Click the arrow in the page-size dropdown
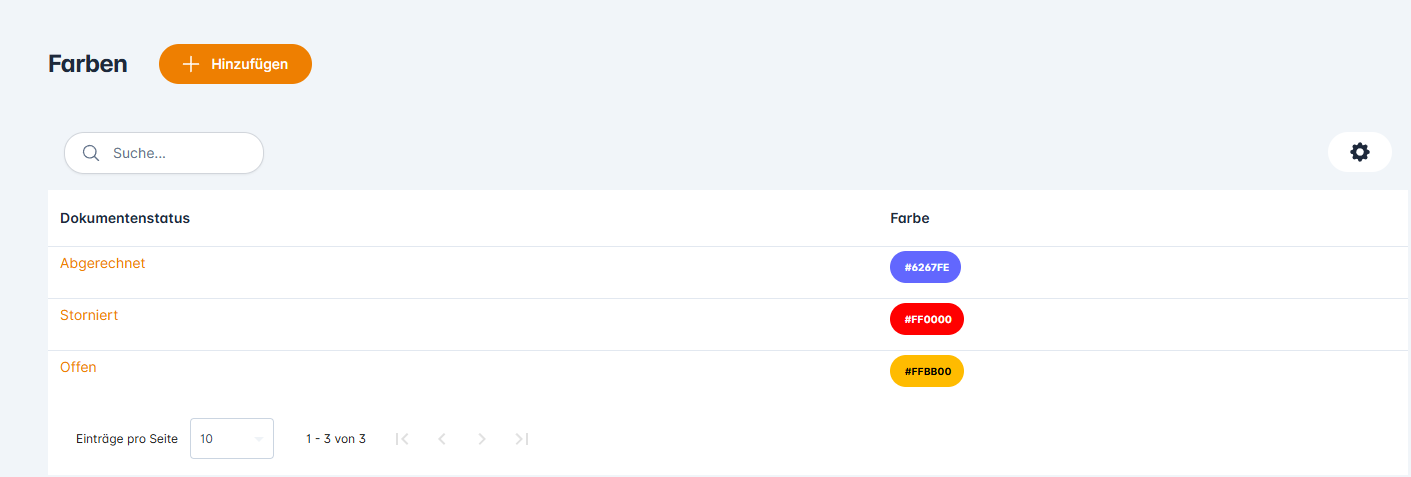This screenshot has height=477, width=1411. [258, 439]
